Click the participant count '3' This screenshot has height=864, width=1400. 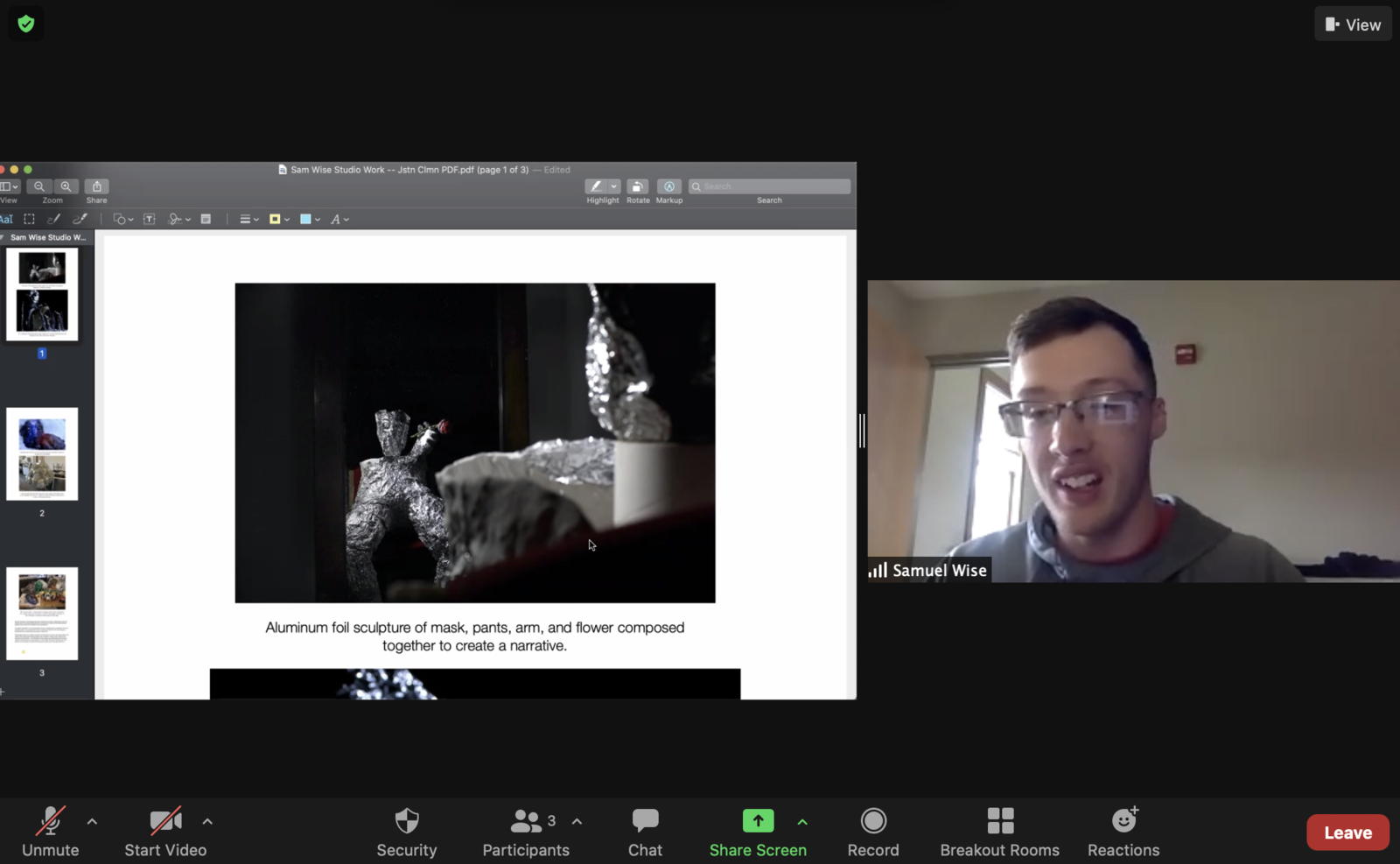point(551,821)
